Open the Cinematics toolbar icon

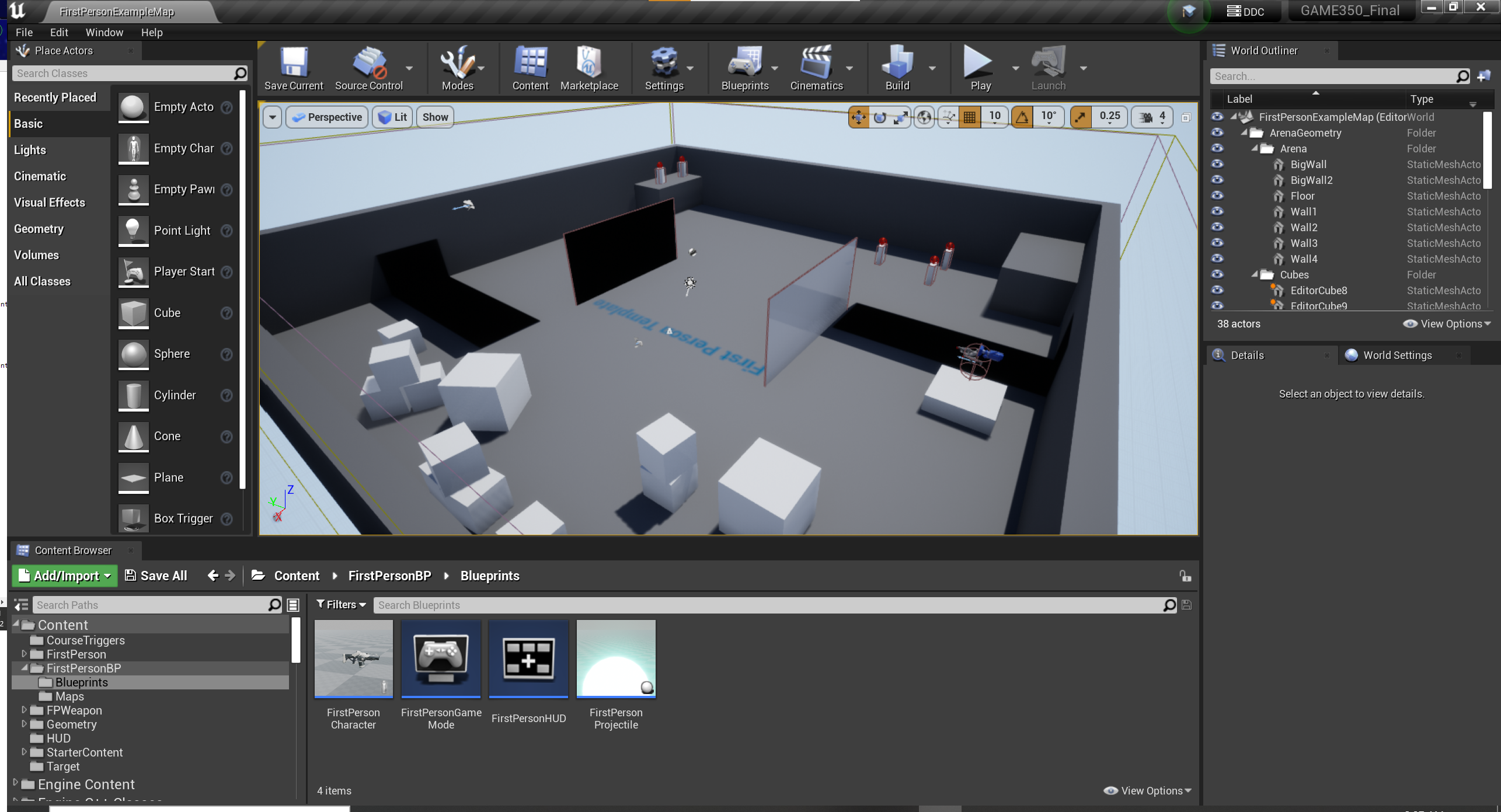coord(816,68)
